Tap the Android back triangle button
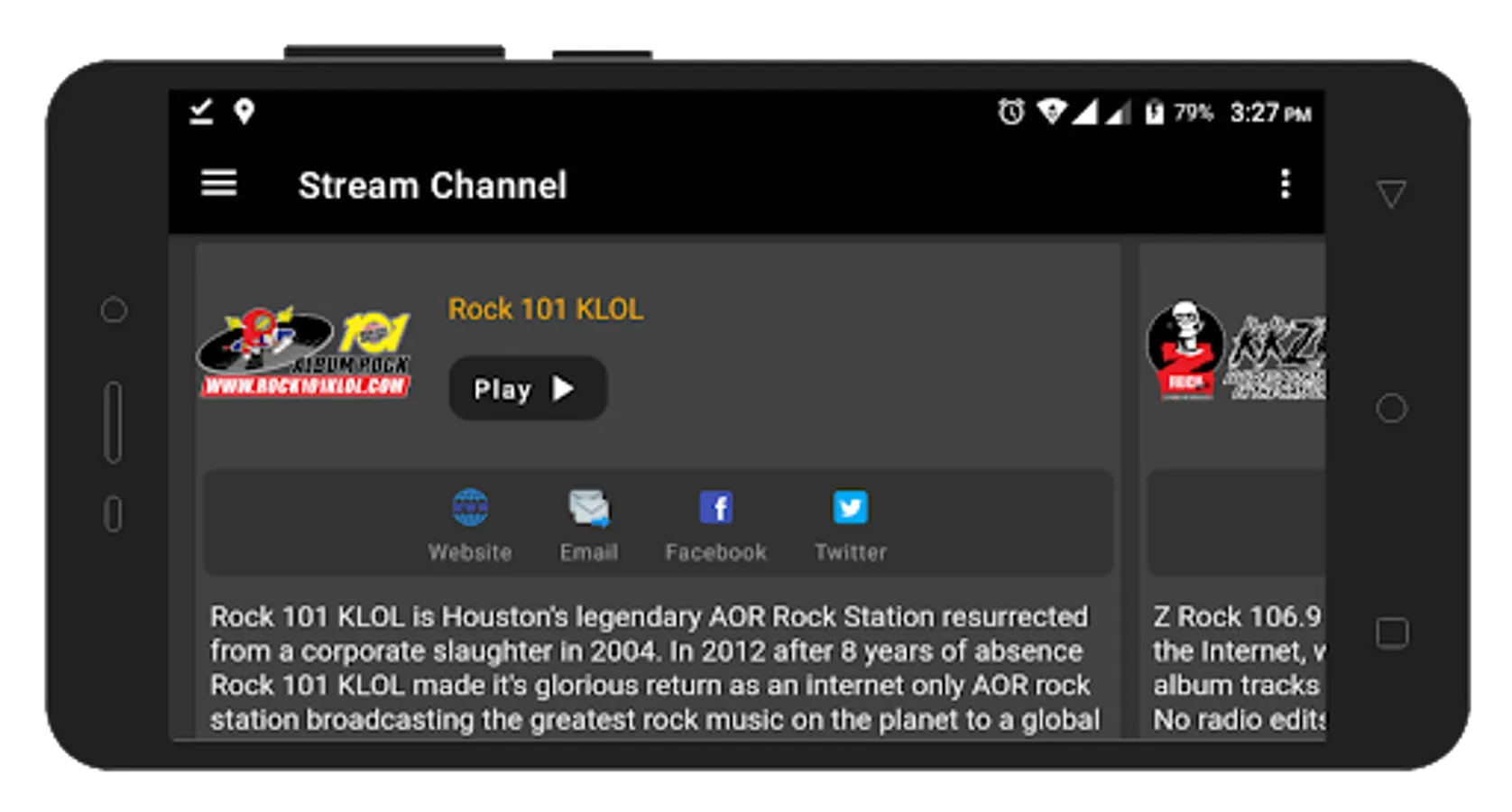Viewport: 1512px width, 812px height. pyautogui.click(x=1391, y=194)
